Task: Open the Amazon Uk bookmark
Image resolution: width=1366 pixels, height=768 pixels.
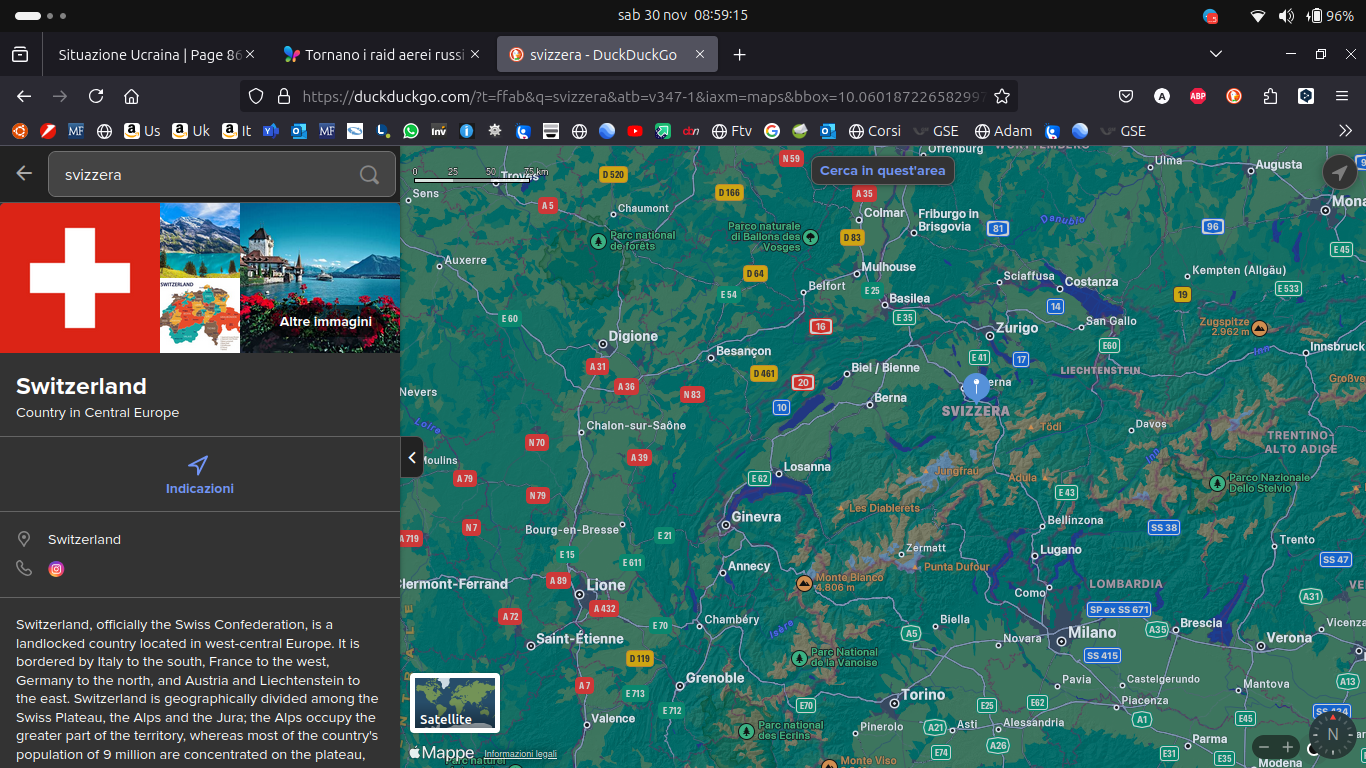Action: [x=191, y=131]
